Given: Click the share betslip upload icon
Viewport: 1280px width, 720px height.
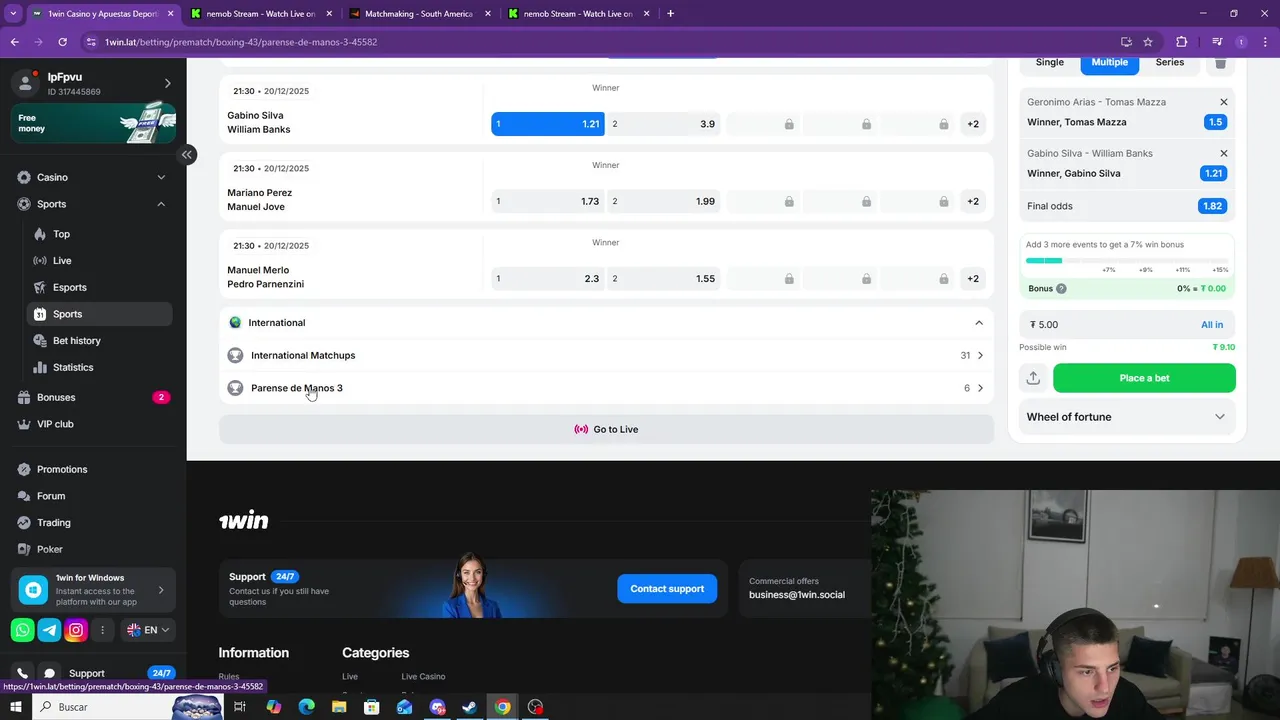Looking at the screenshot, I should (x=1033, y=378).
